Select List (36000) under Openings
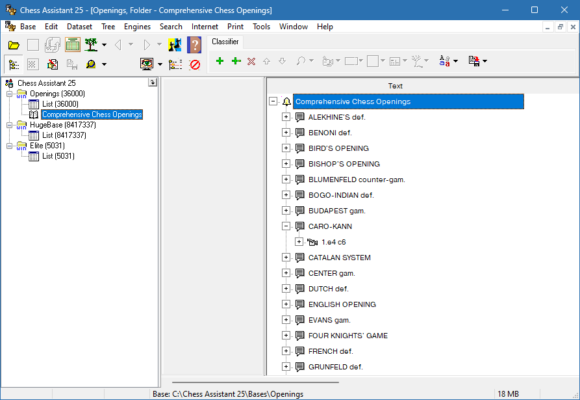This screenshot has height=400, width=580. coord(60,104)
